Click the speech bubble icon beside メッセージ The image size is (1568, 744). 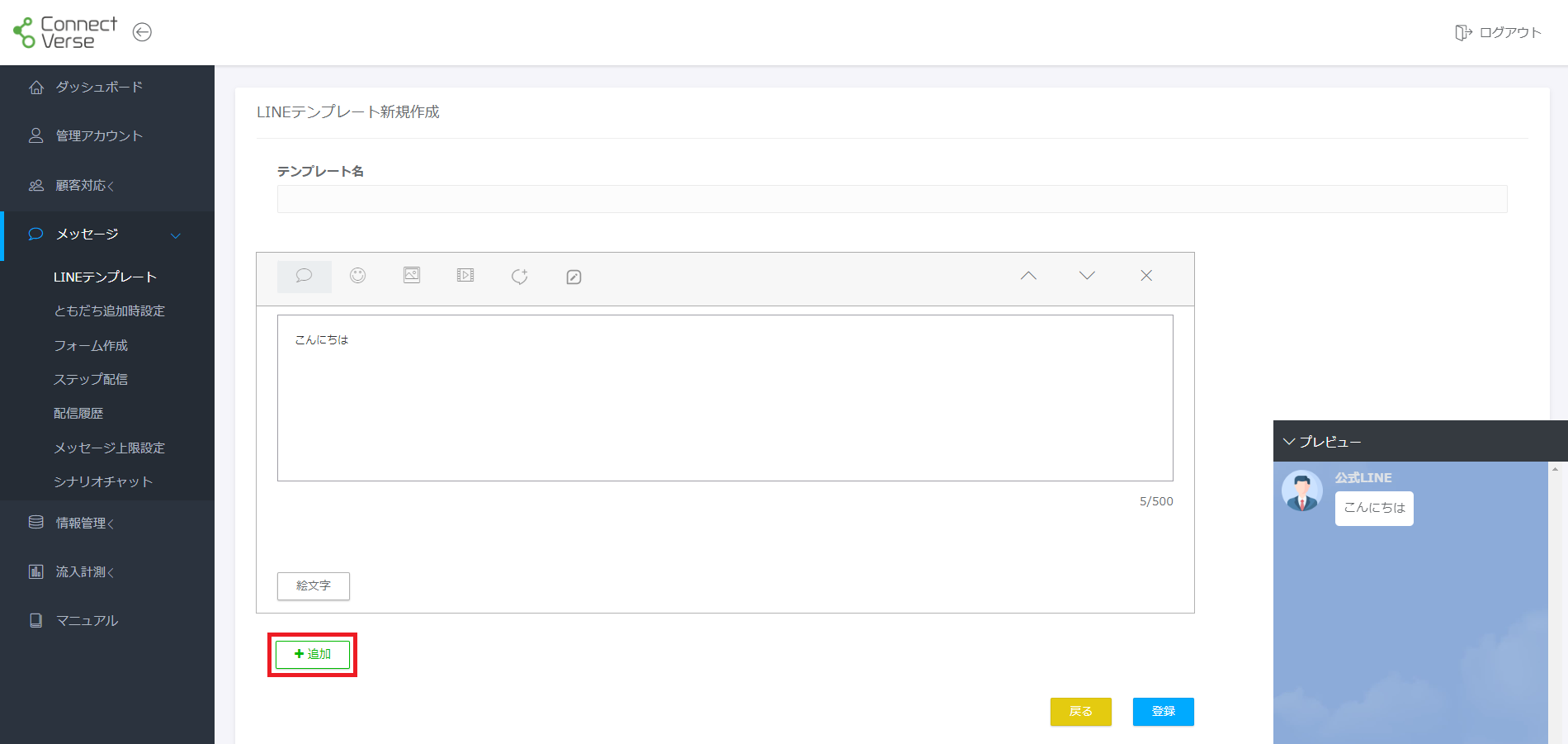coord(35,235)
